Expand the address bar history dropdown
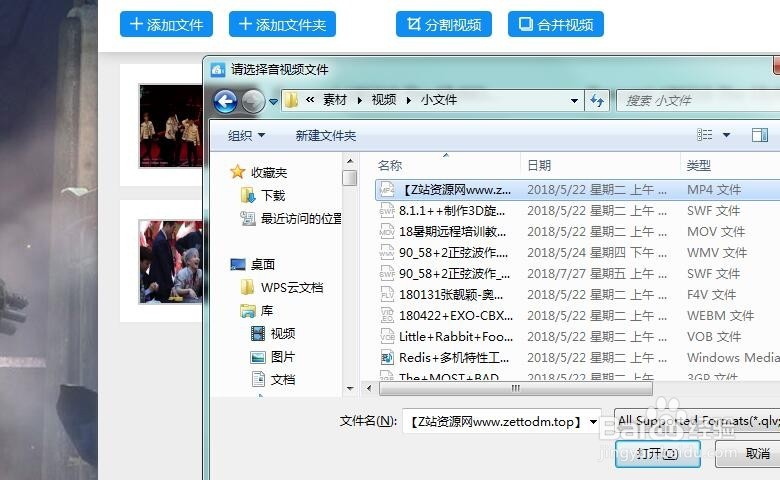780x480 pixels. pos(574,100)
